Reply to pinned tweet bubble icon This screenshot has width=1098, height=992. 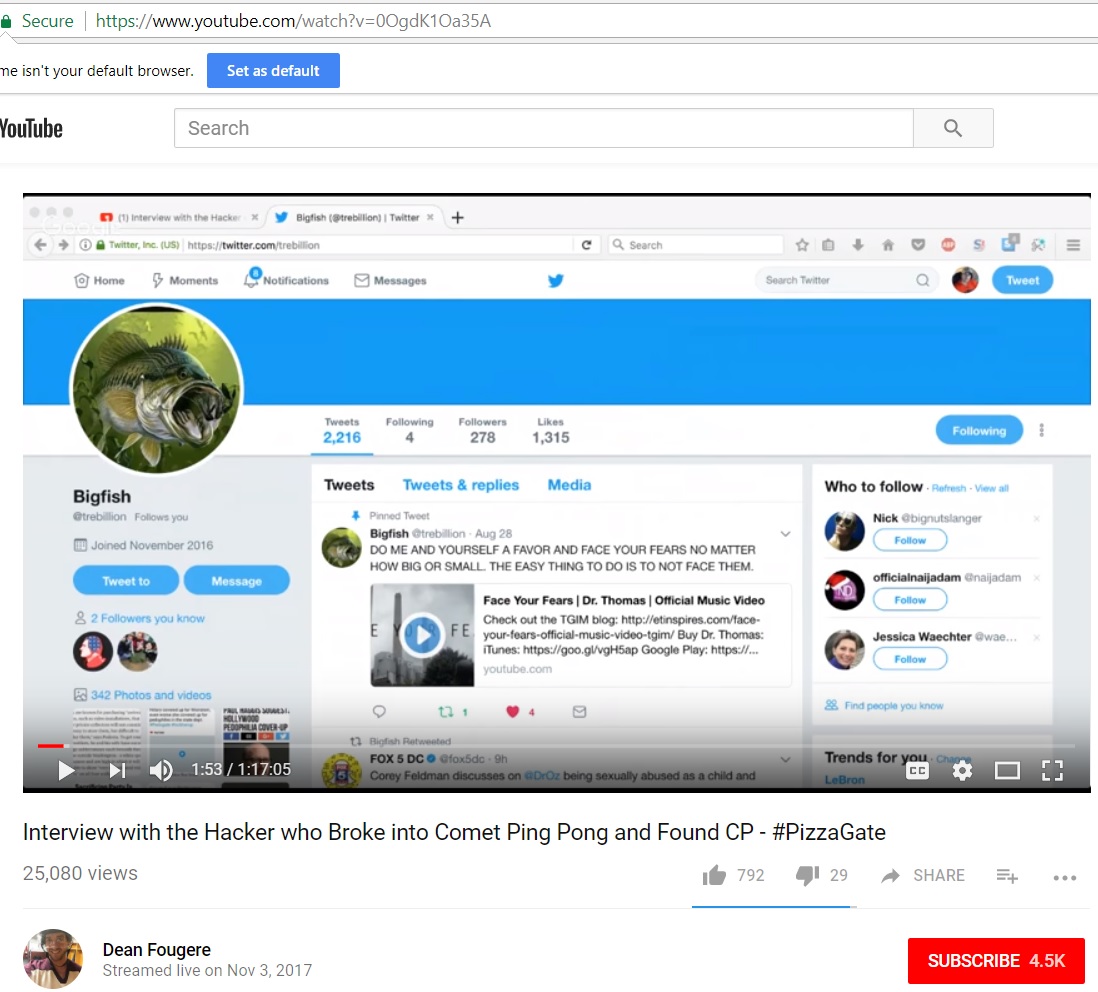click(x=379, y=712)
